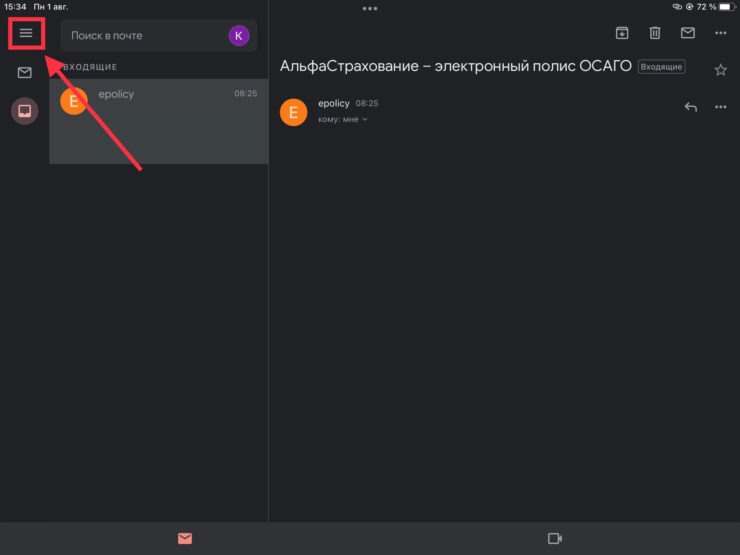Open the top-right more options menu

click(721, 33)
